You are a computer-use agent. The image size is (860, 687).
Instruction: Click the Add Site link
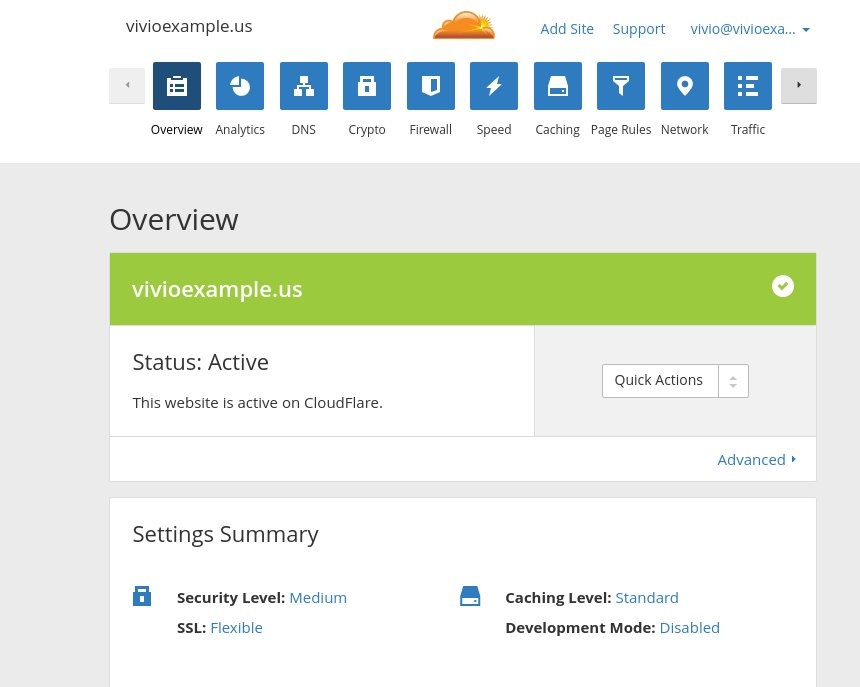tap(567, 29)
